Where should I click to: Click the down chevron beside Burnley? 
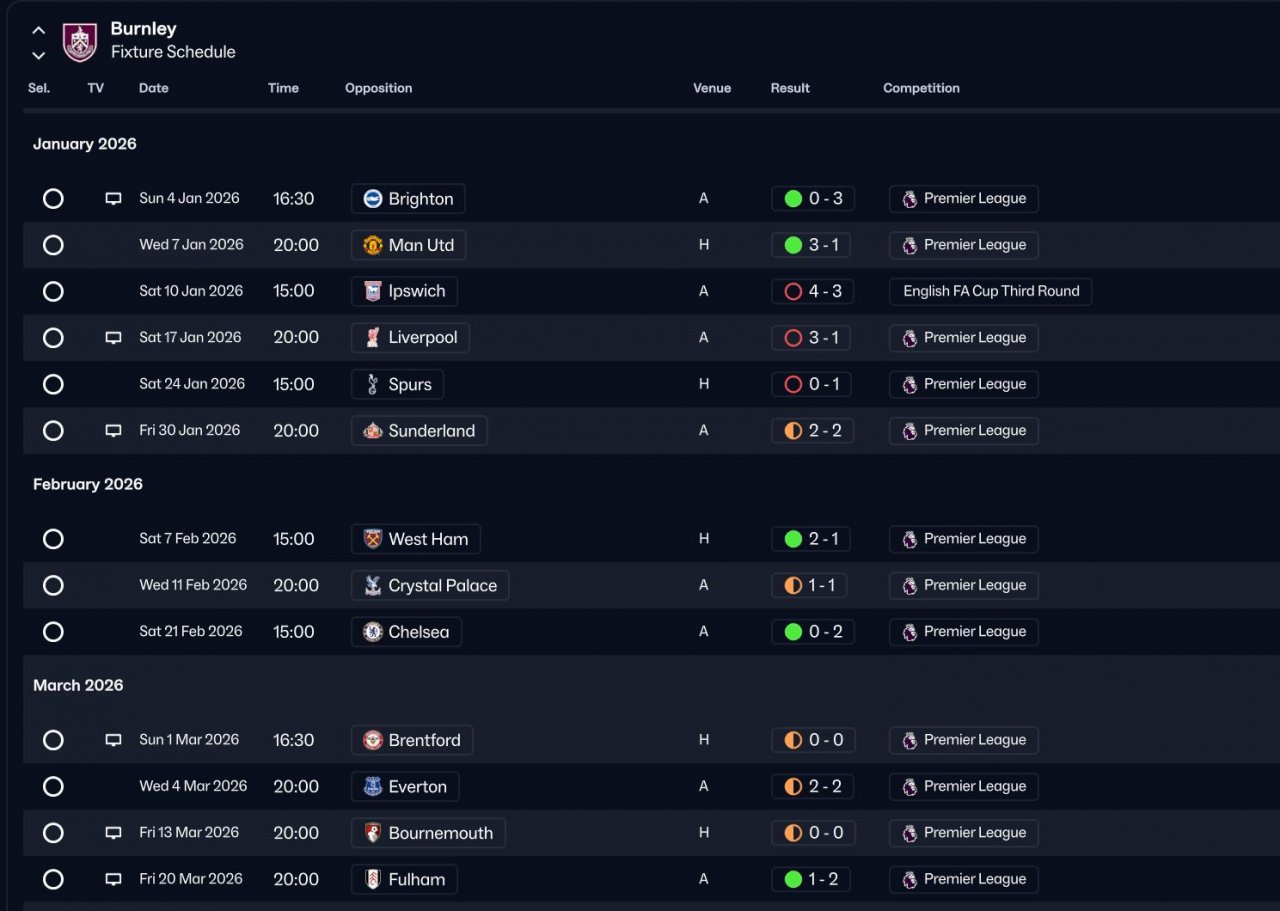tap(38, 55)
